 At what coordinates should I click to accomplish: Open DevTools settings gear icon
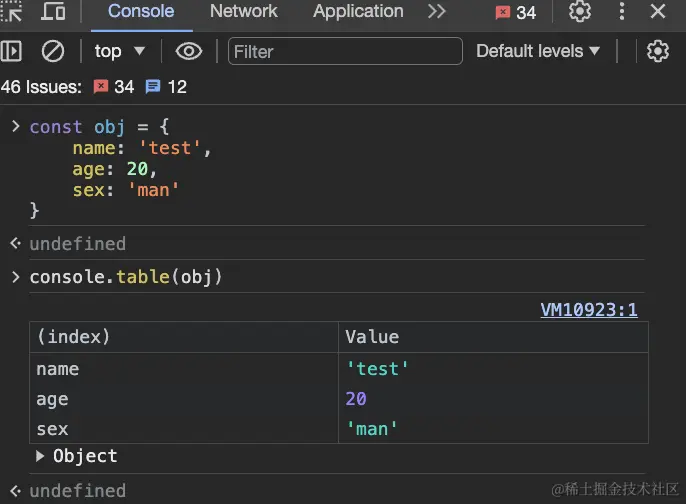[x=580, y=12]
